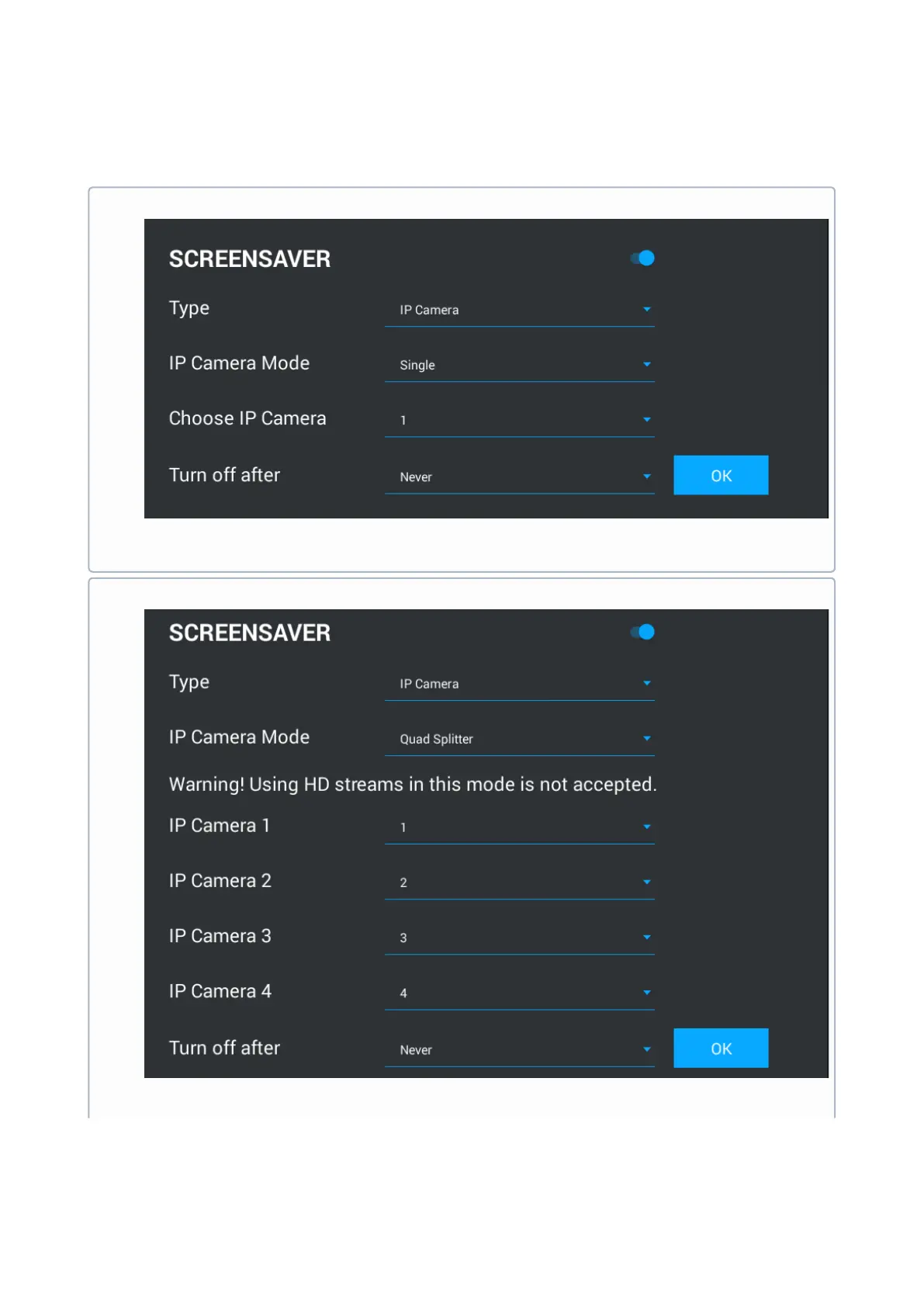Click dropdown arrow in IP Camera 4 row
The height and width of the screenshot is (1307, 924).
tap(647, 993)
